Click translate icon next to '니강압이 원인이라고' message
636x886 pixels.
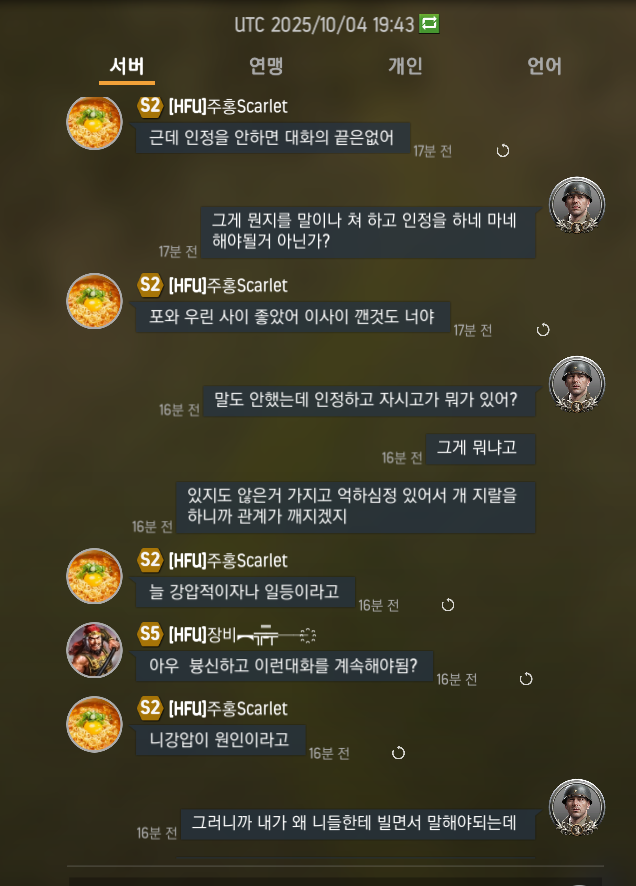398,753
